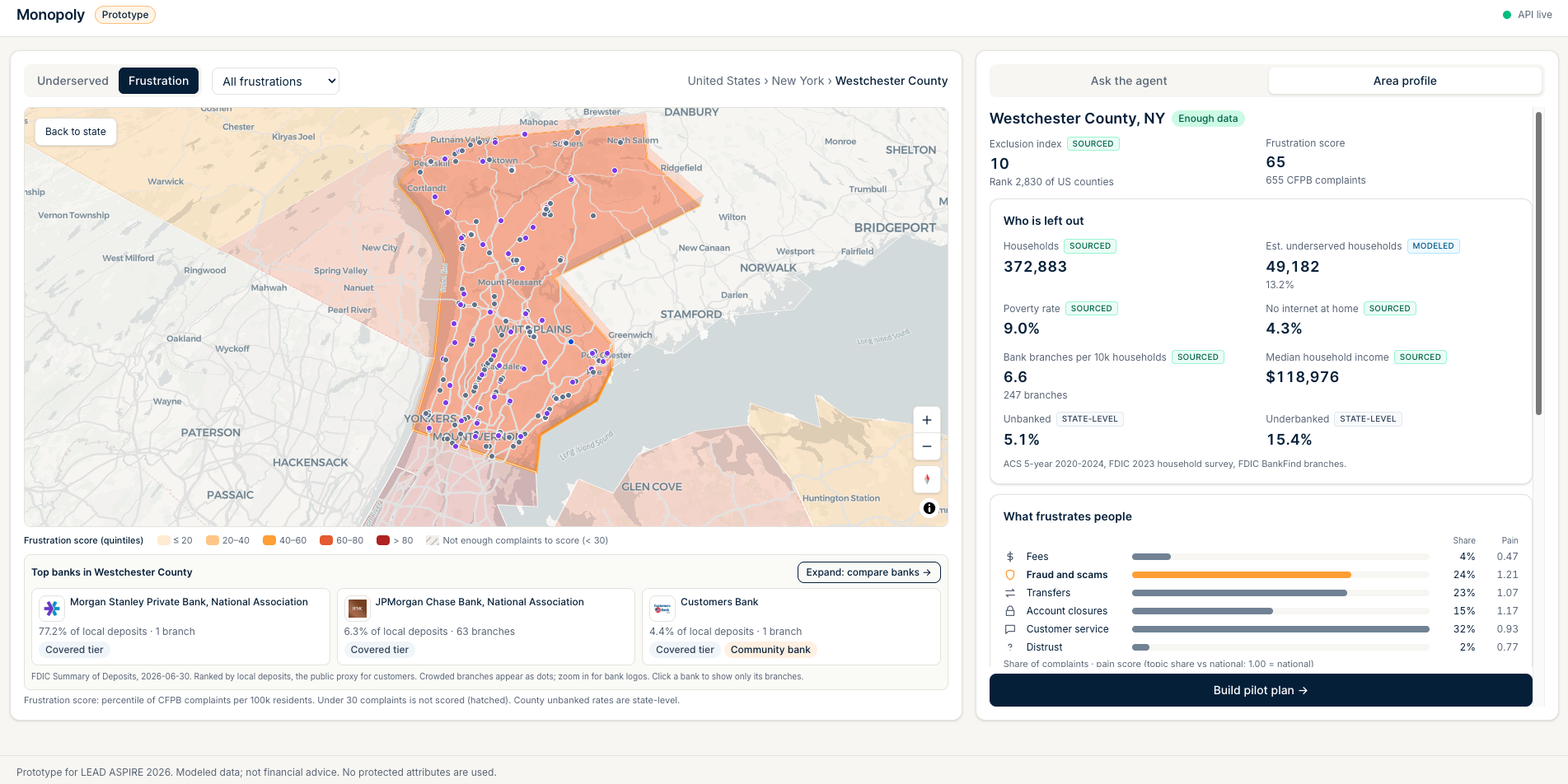
Task: Select the Frustration map mode
Action: (x=158, y=81)
